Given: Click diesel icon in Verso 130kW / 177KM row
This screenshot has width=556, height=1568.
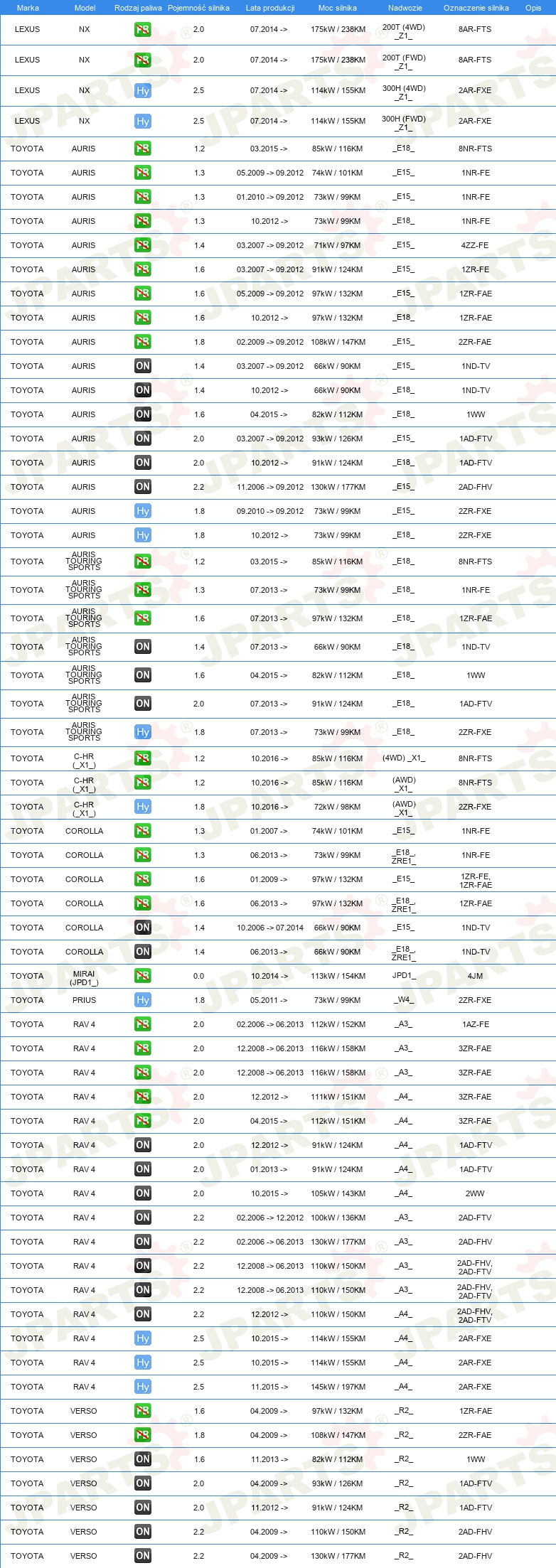Looking at the screenshot, I should pyautogui.click(x=143, y=1556).
